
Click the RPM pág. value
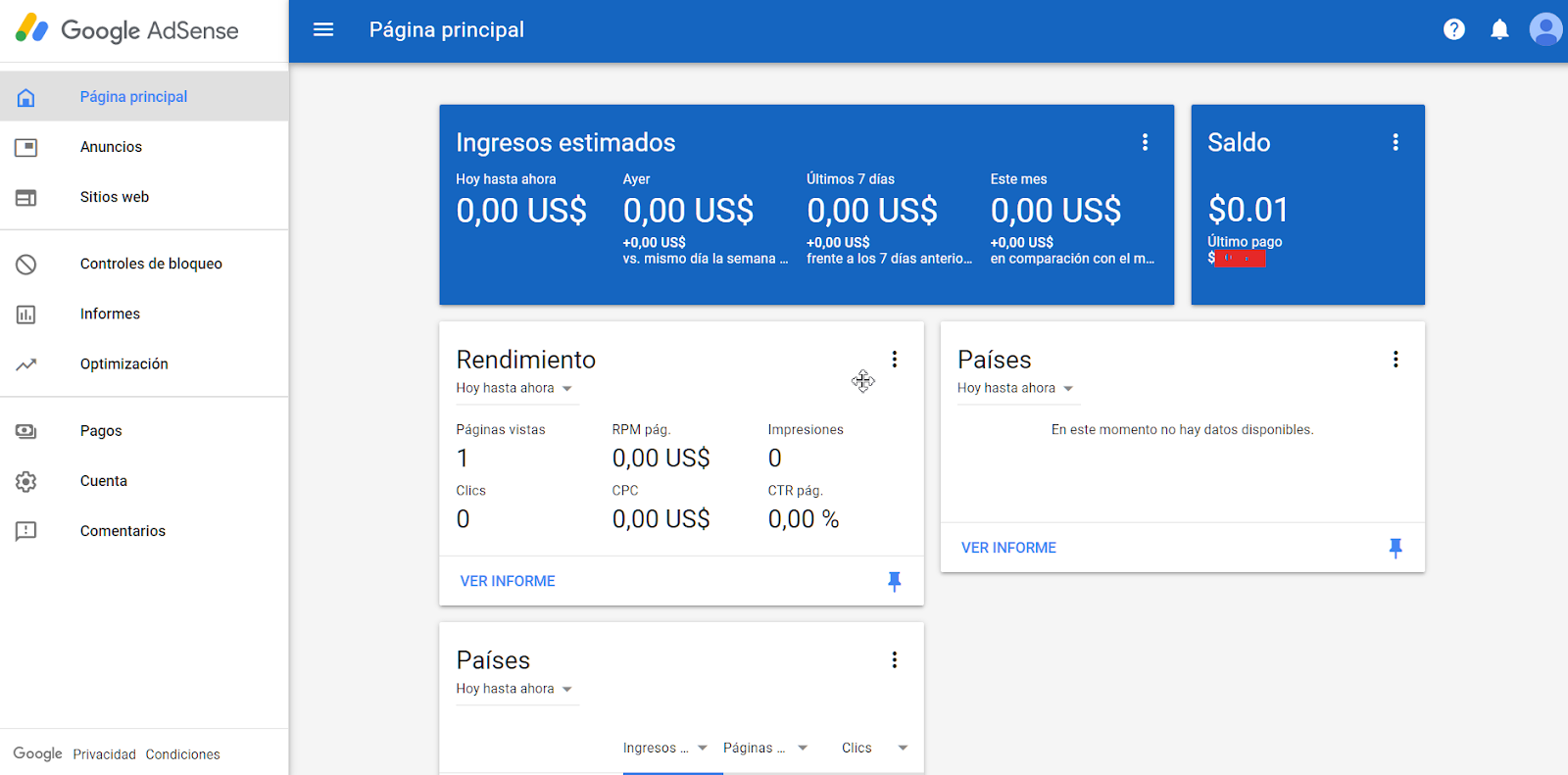(661, 459)
